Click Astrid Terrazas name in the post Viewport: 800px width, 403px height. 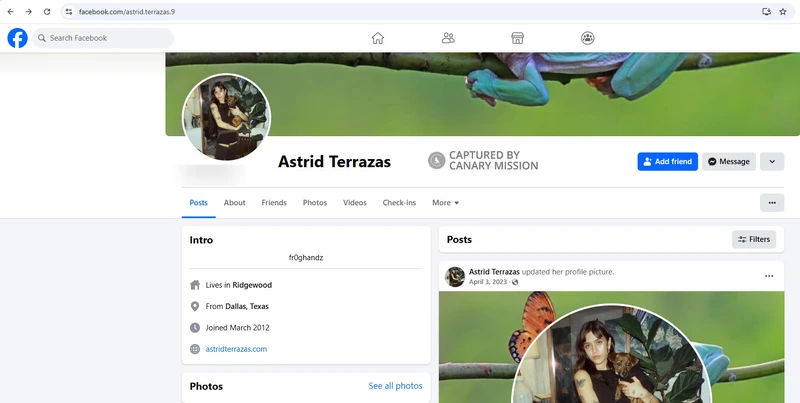[x=494, y=272]
